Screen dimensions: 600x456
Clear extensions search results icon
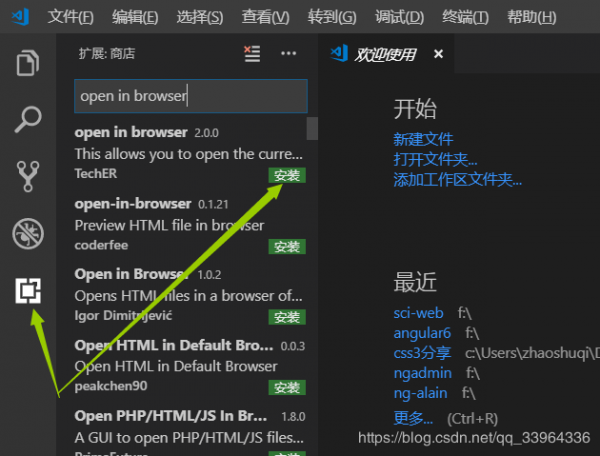point(252,54)
